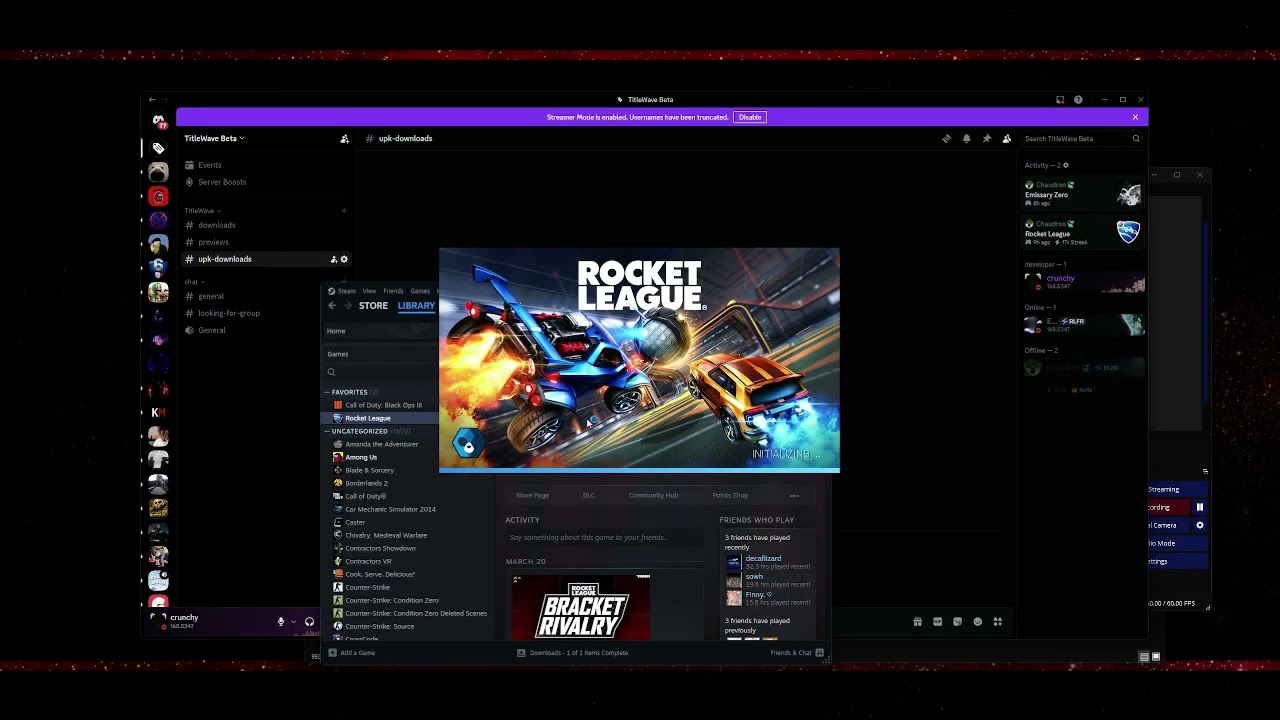Screen dimensions: 1280x720
Task: Click the Steam library search icon
Action: coord(332,372)
